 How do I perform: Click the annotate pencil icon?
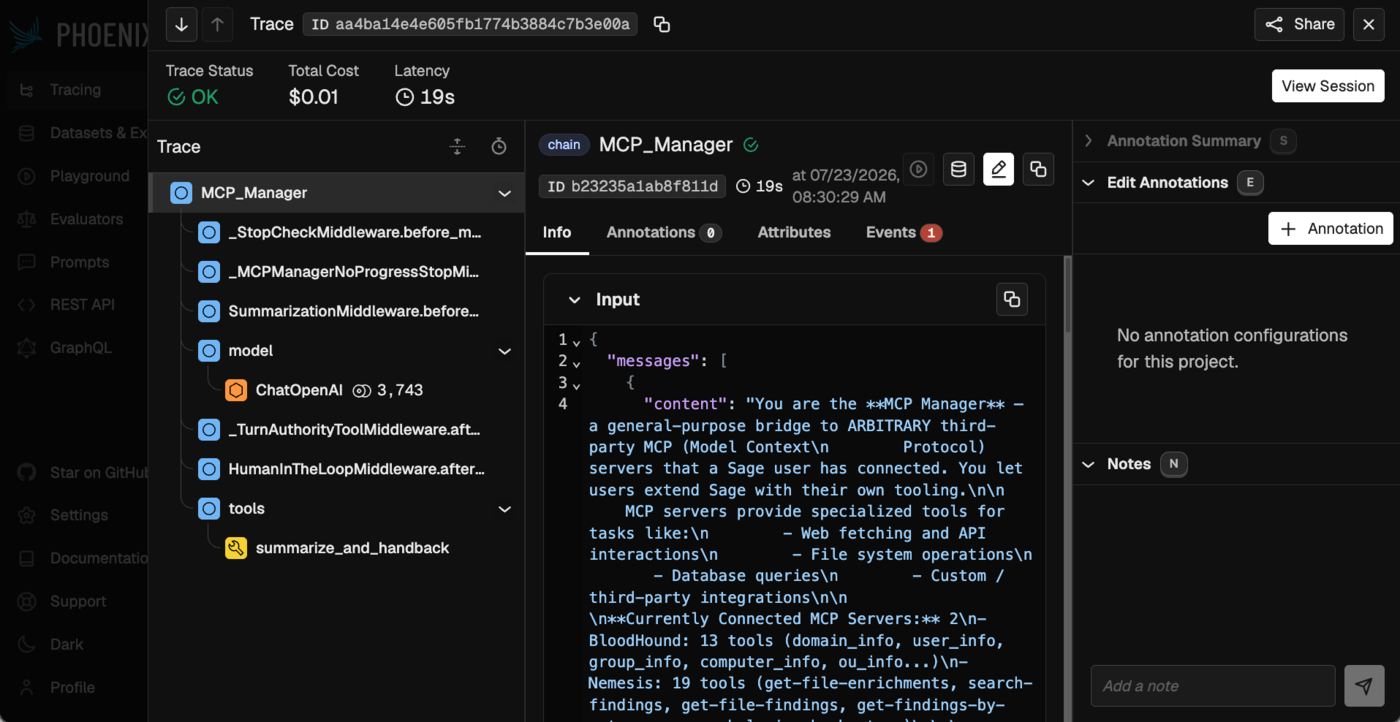(998, 170)
